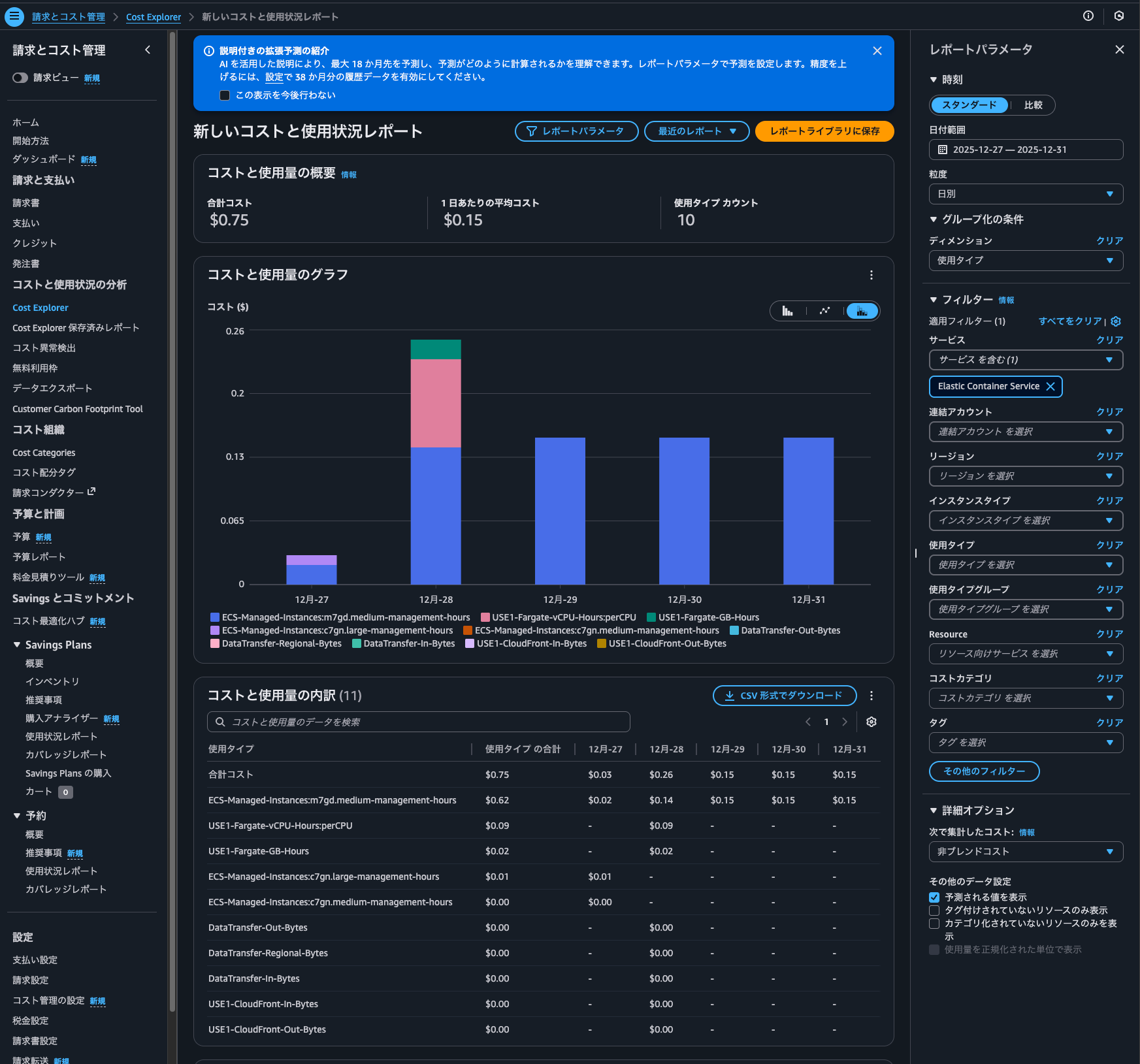Viewport: 1140px width, 1064px height.
Task: Switch to the line chart view
Action: pos(824,311)
